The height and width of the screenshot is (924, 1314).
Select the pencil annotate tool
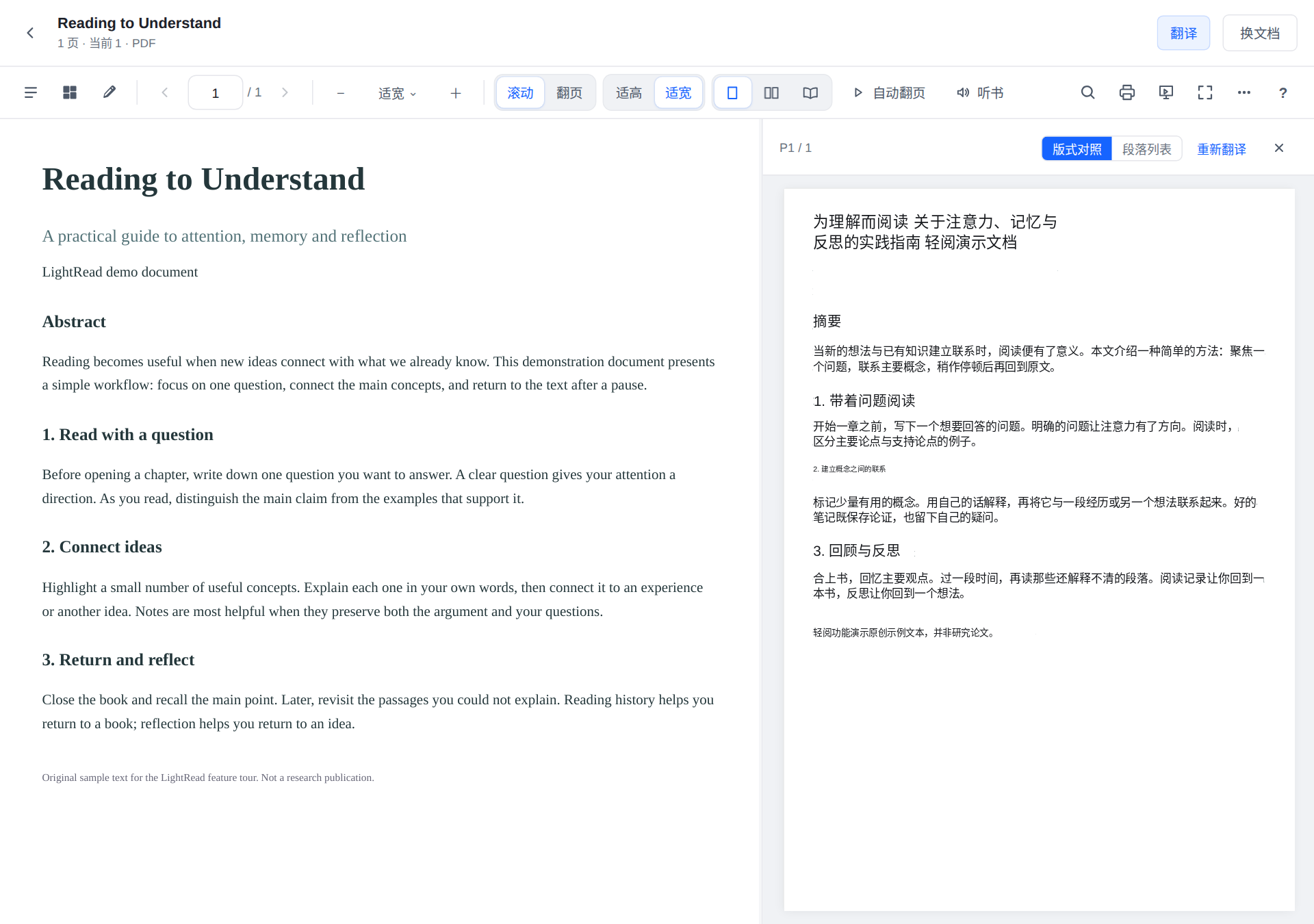tap(109, 92)
